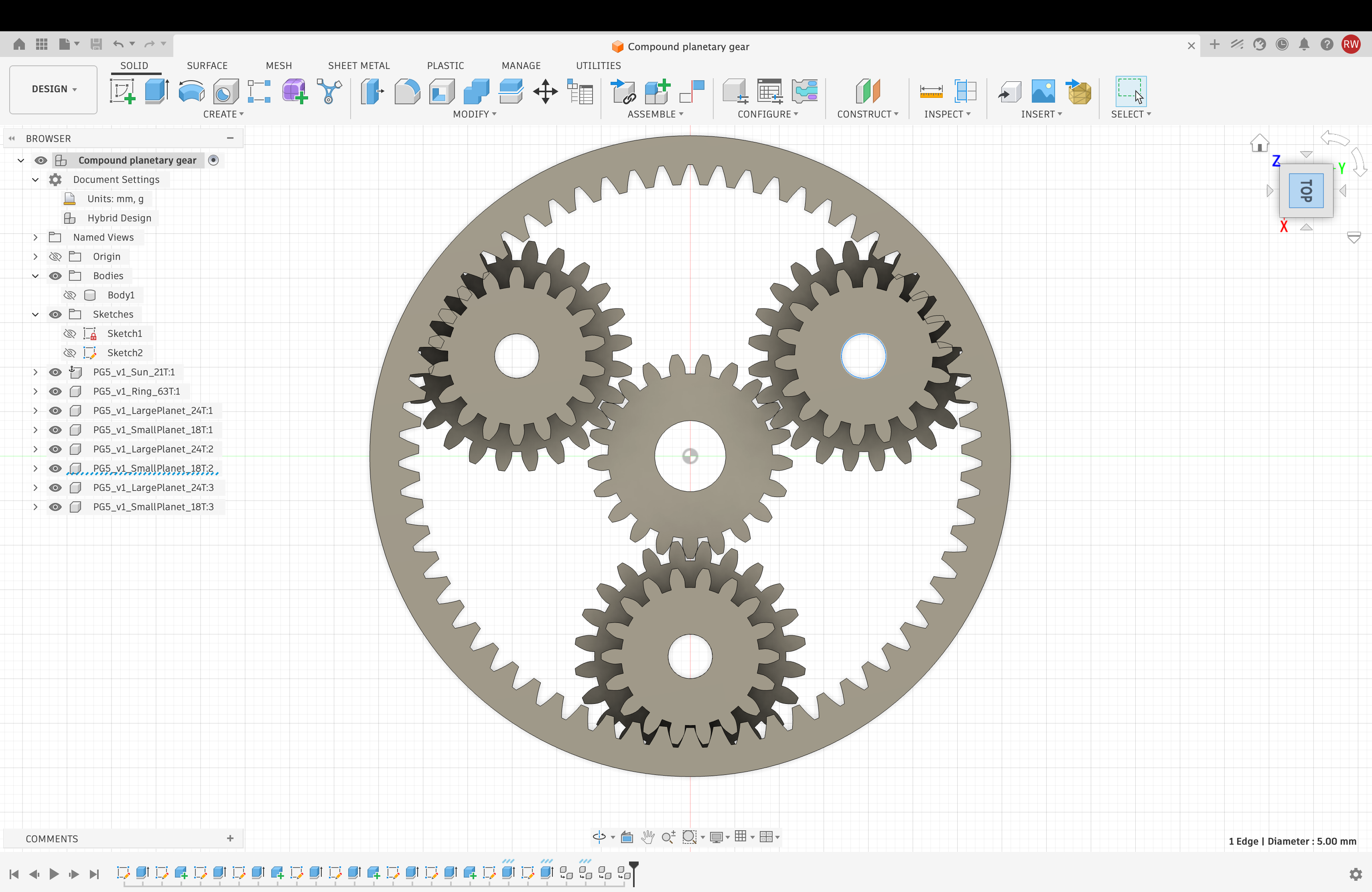1372x892 pixels.
Task: Show Body1 using its eye icon
Action: point(70,295)
